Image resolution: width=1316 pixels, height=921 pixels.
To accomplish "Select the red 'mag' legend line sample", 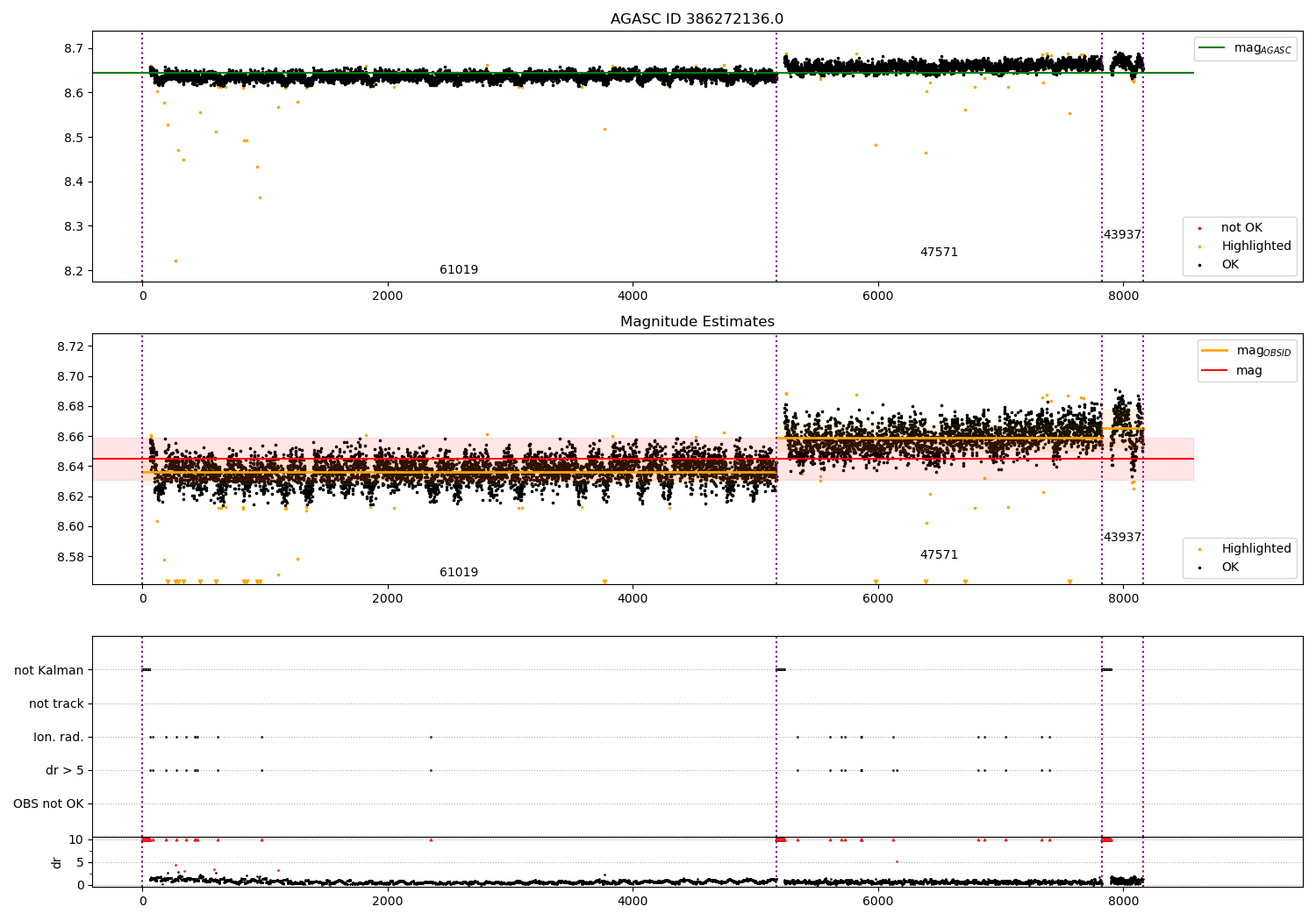I will [1215, 370].
